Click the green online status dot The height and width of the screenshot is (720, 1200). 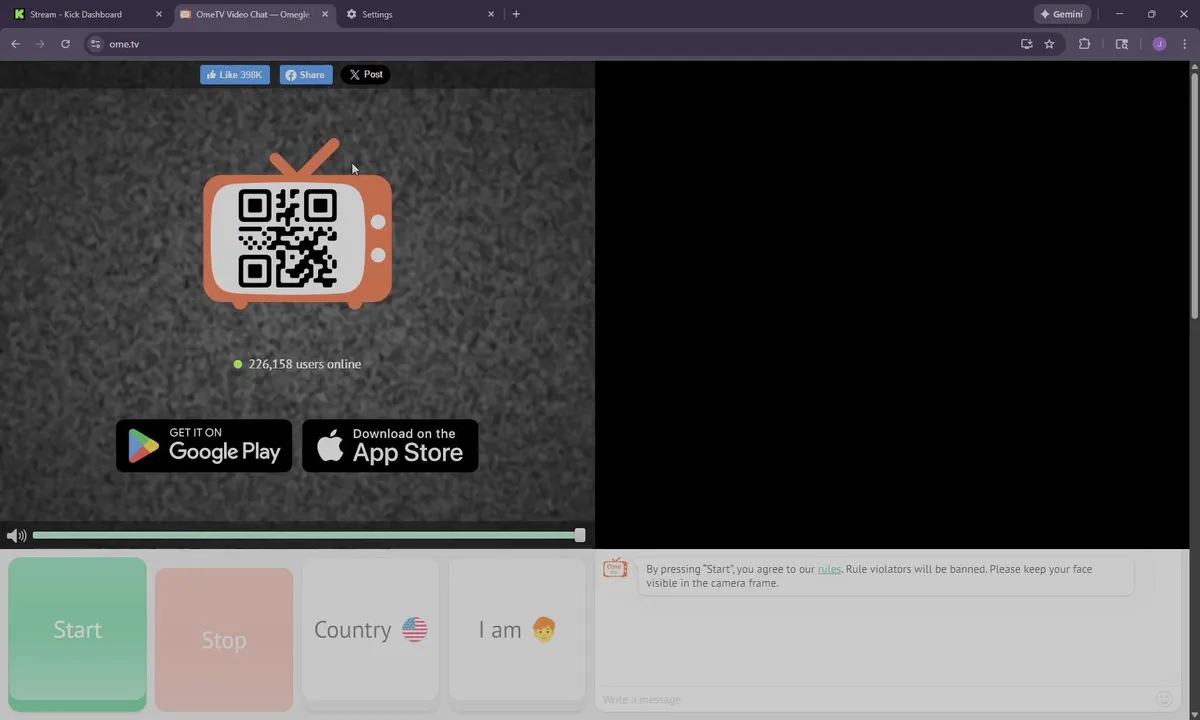(x=238, y=364)
